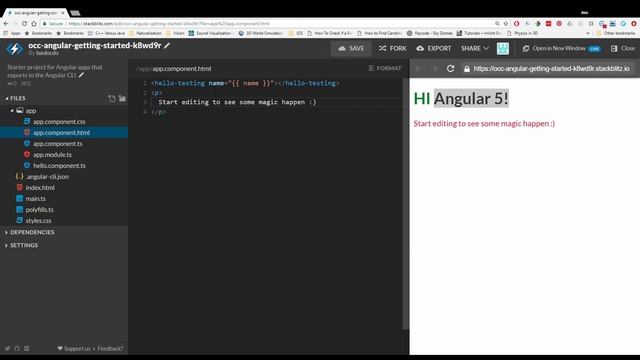The height and width of the screenshot is (360, 640).
Task: Open a new Chrome tab
Action: coord(75,13)
